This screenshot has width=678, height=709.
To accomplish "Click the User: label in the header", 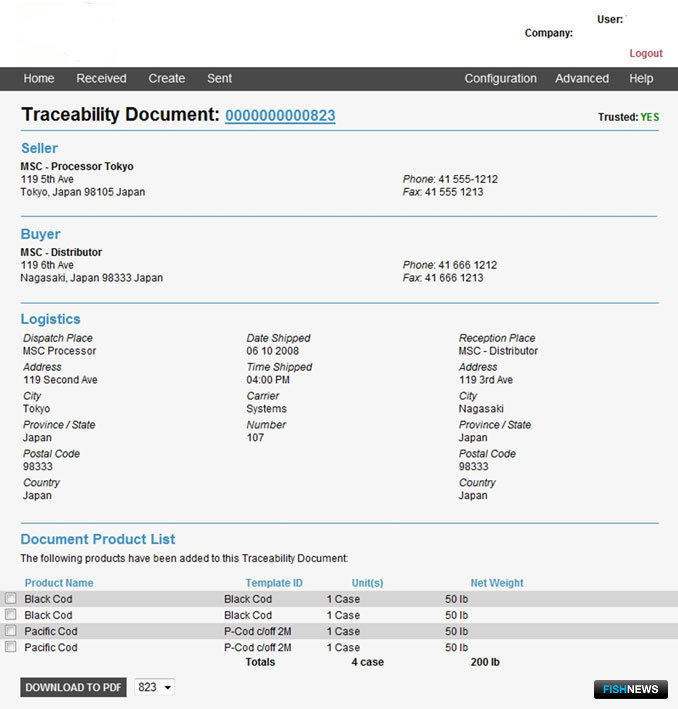I will point(610,19).
